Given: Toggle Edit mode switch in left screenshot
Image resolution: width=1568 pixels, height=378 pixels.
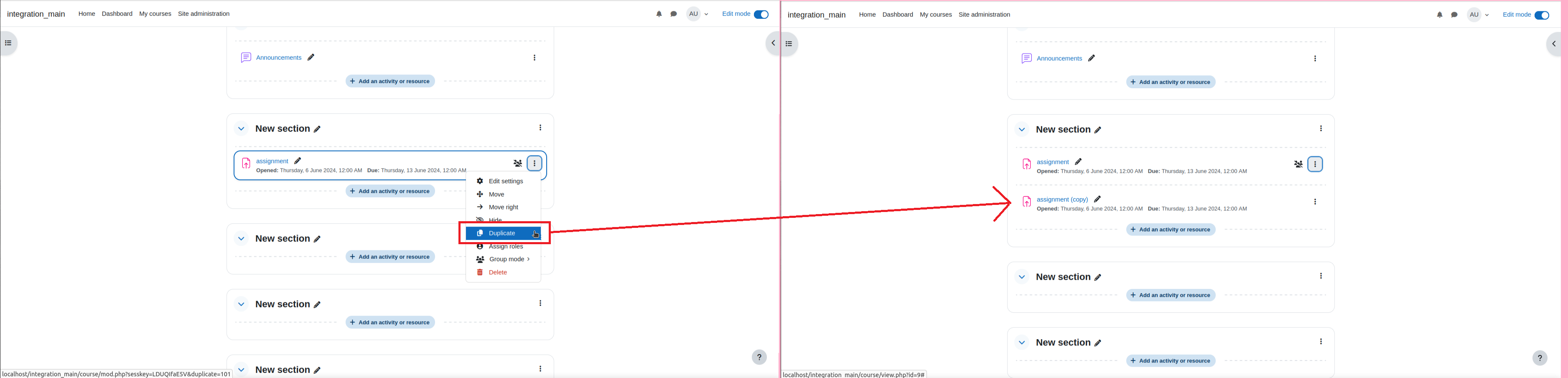Looking at the screenshot, I should coord(761,14).
